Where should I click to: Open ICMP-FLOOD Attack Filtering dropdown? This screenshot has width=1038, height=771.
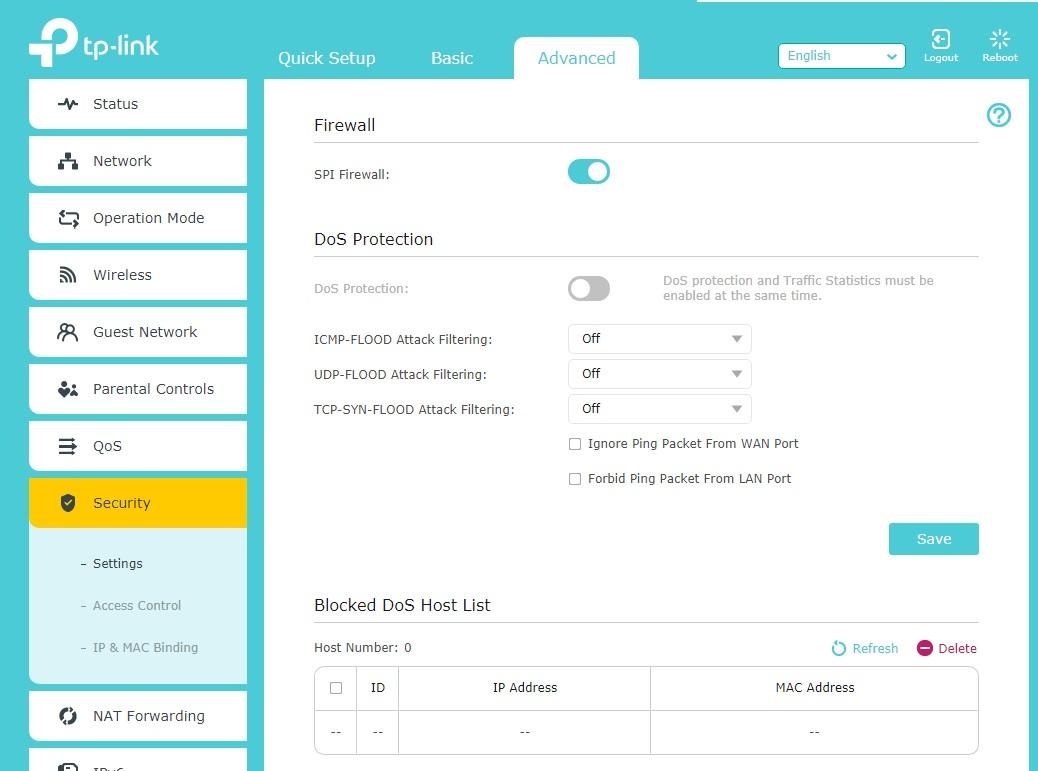[x=659, y=339]
